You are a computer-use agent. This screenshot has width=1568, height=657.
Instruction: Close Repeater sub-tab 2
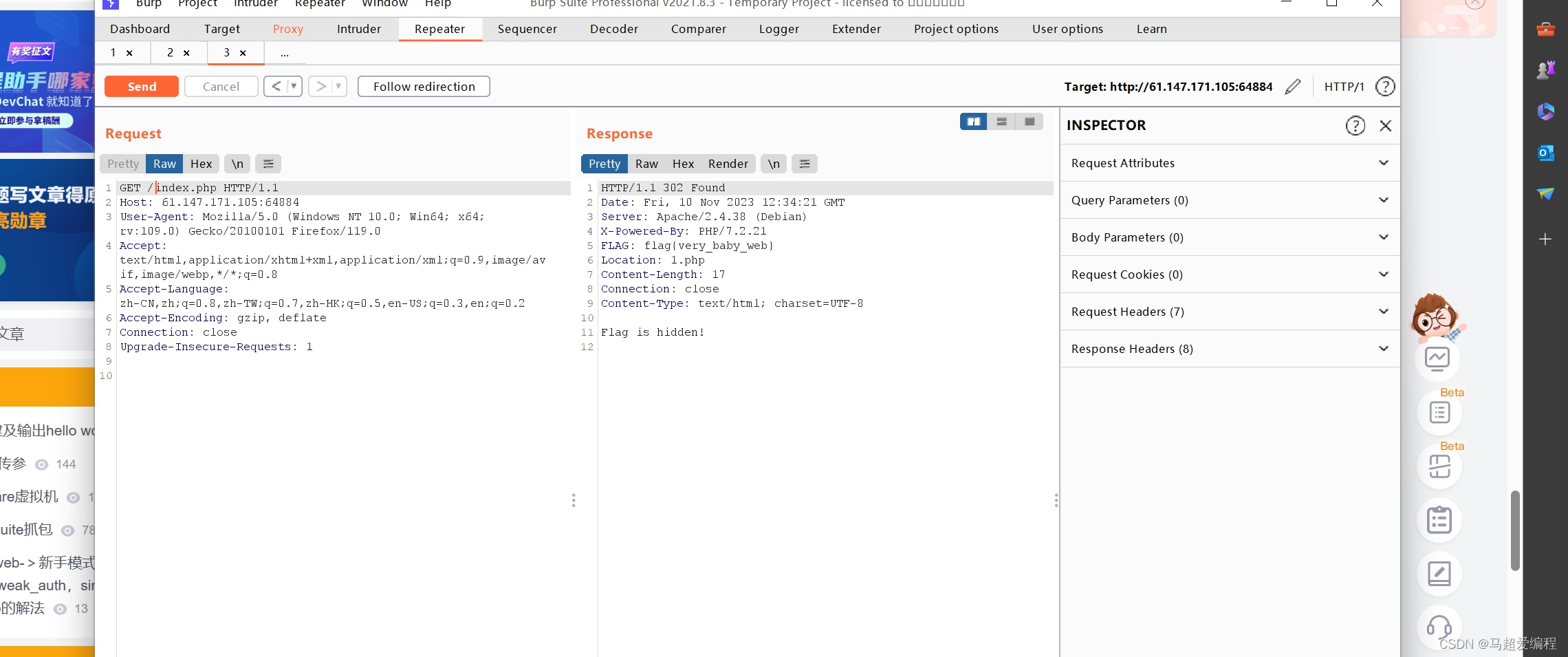coord(186,53)
